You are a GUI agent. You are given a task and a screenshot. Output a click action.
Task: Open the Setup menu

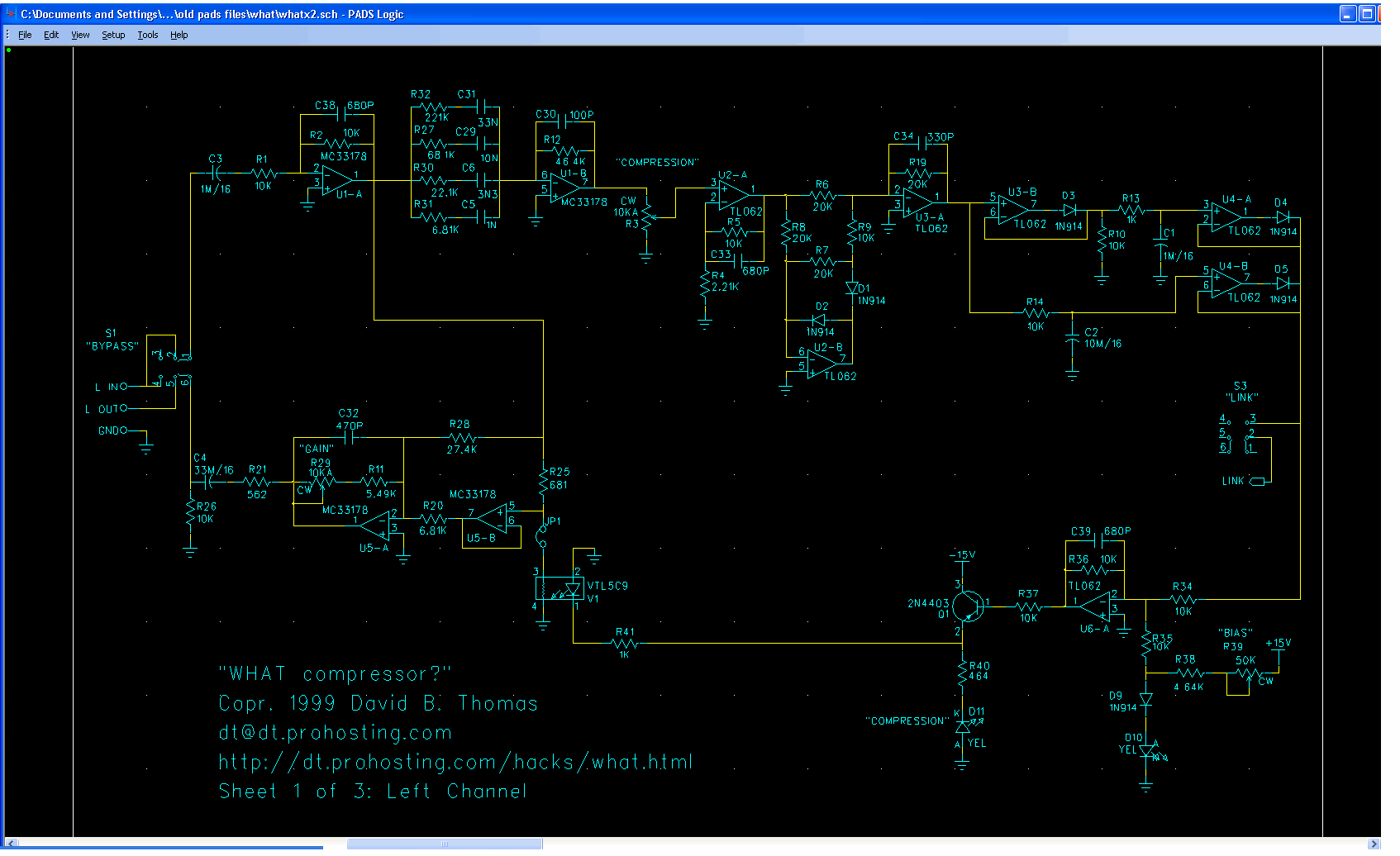[112, 35]
